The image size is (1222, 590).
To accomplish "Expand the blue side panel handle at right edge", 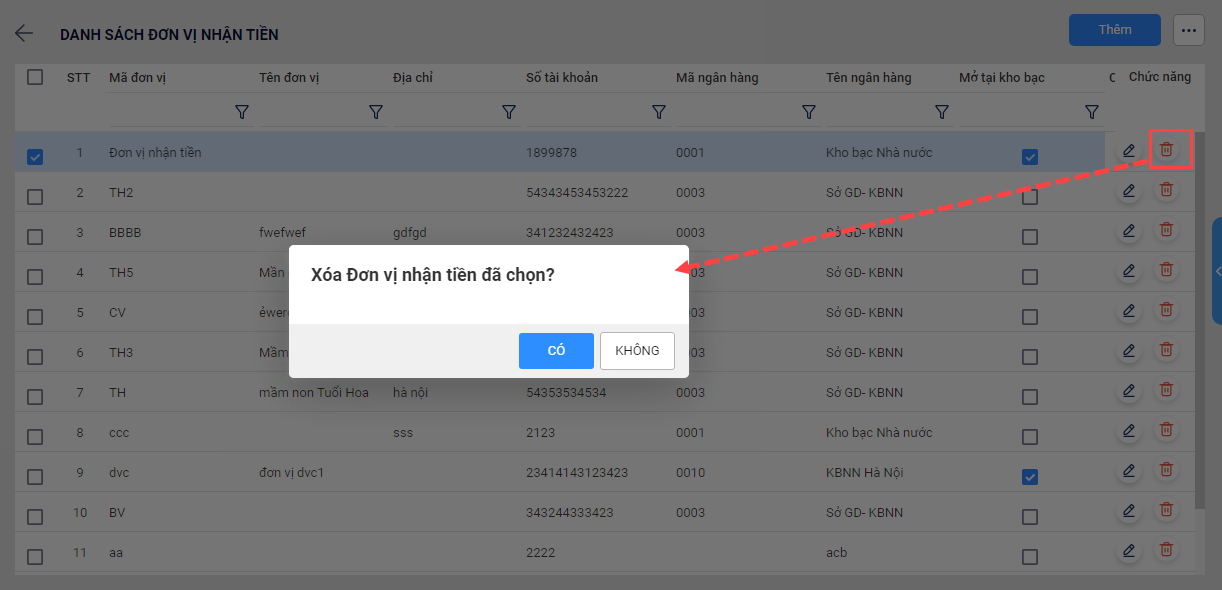I will [1217, 271].
